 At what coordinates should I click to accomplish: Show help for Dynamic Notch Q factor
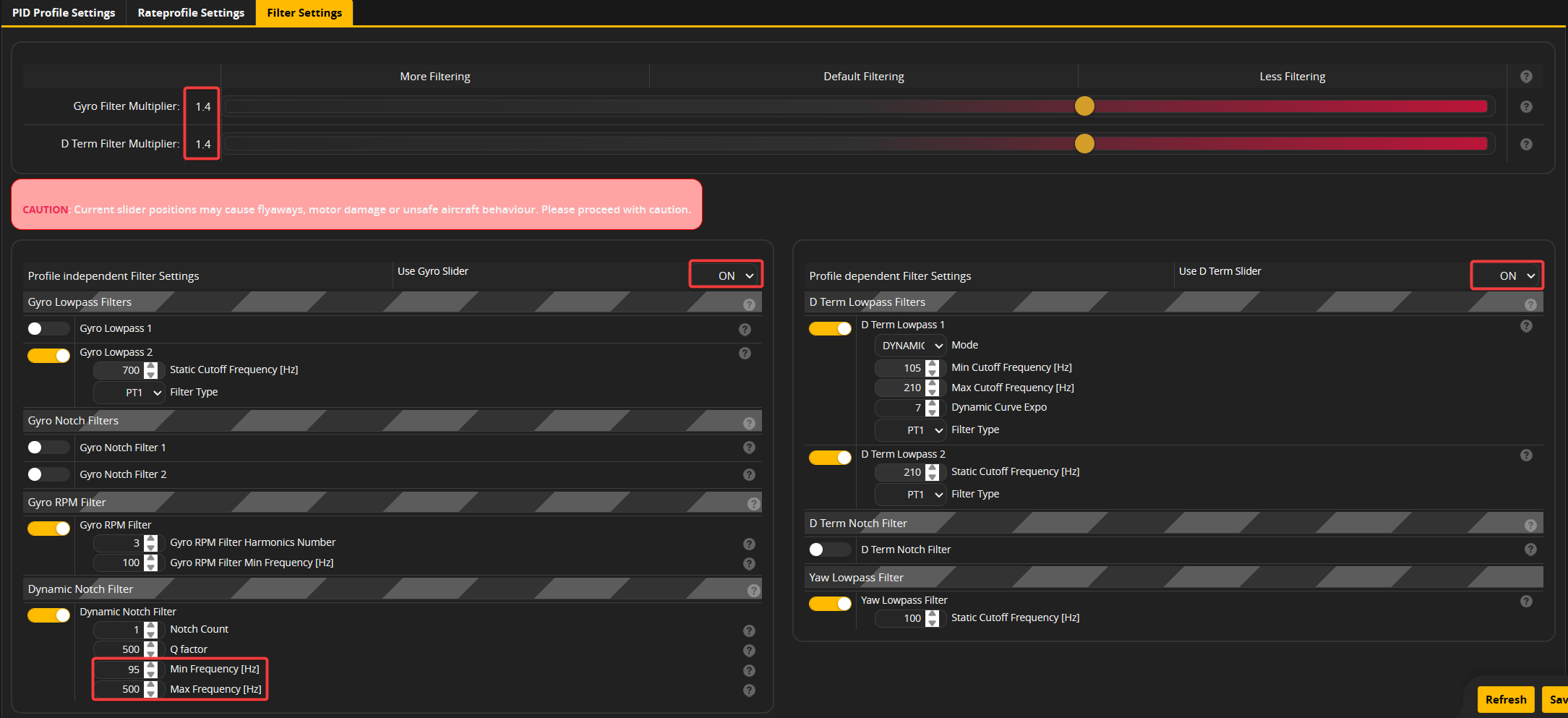[x=749, y=651]
